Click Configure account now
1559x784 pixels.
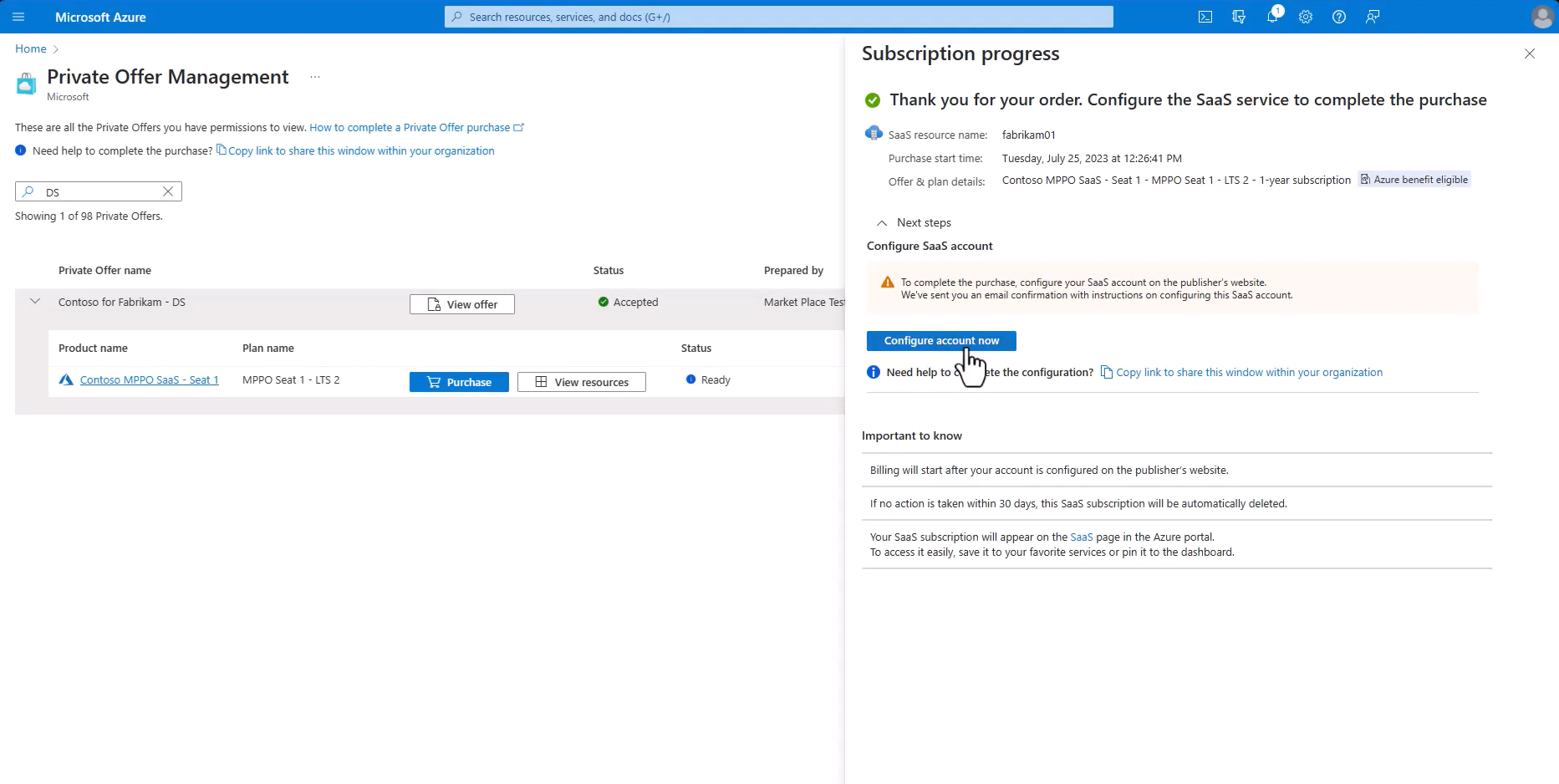(x=941, y=341)
